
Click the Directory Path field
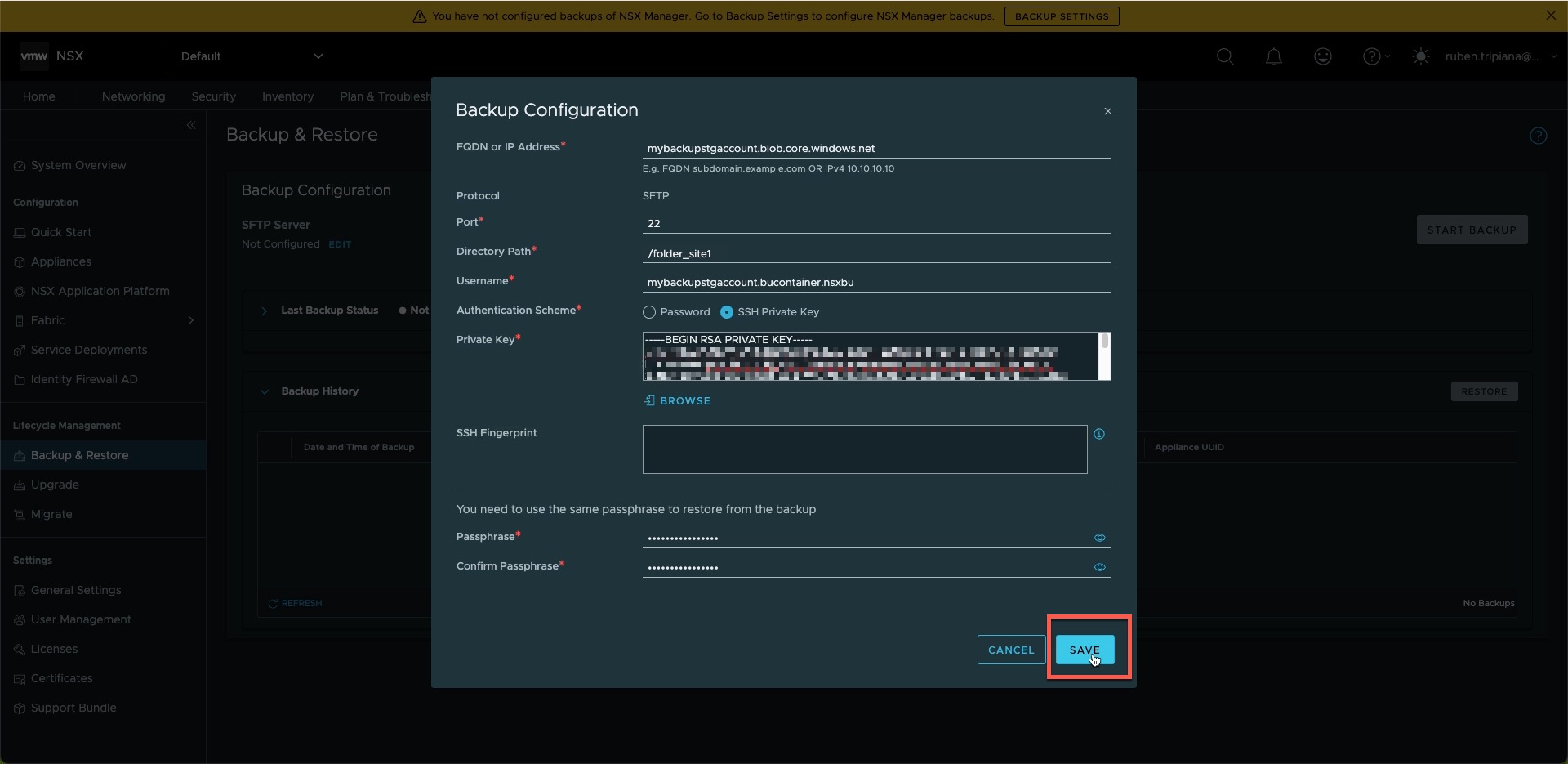[x=876, y=253]
